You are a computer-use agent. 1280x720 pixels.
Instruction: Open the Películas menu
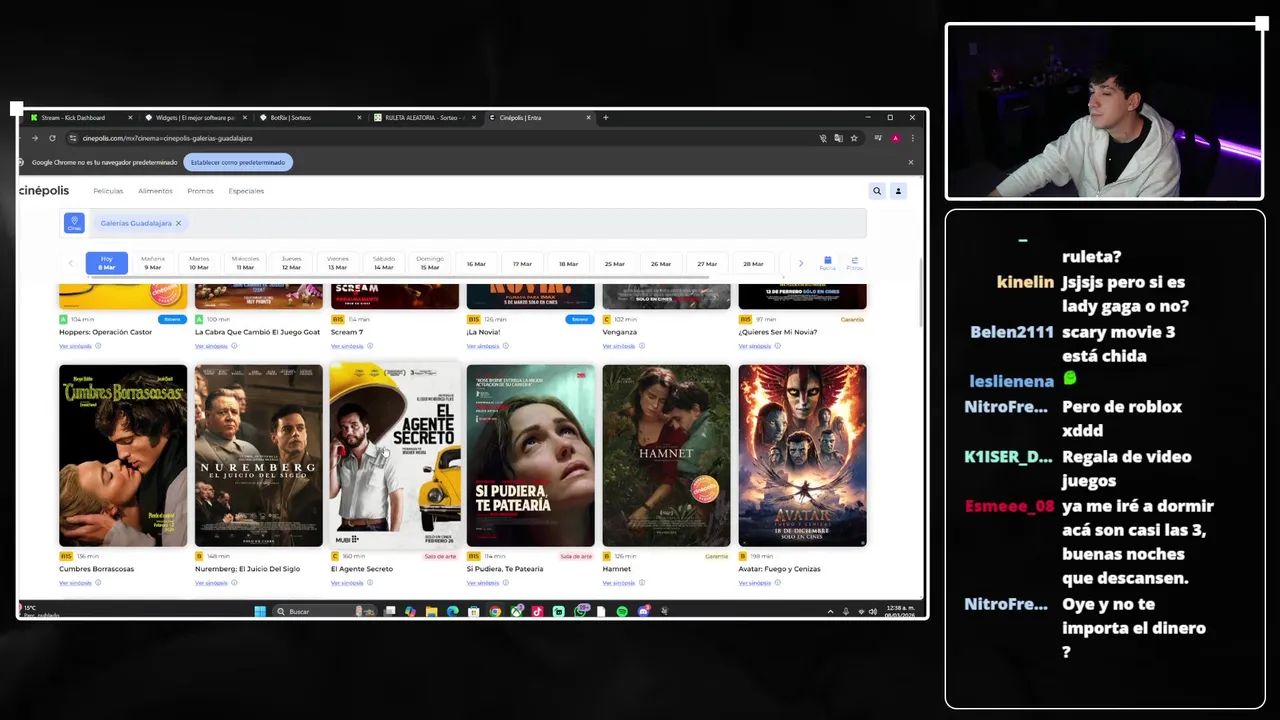pos(108,191)
